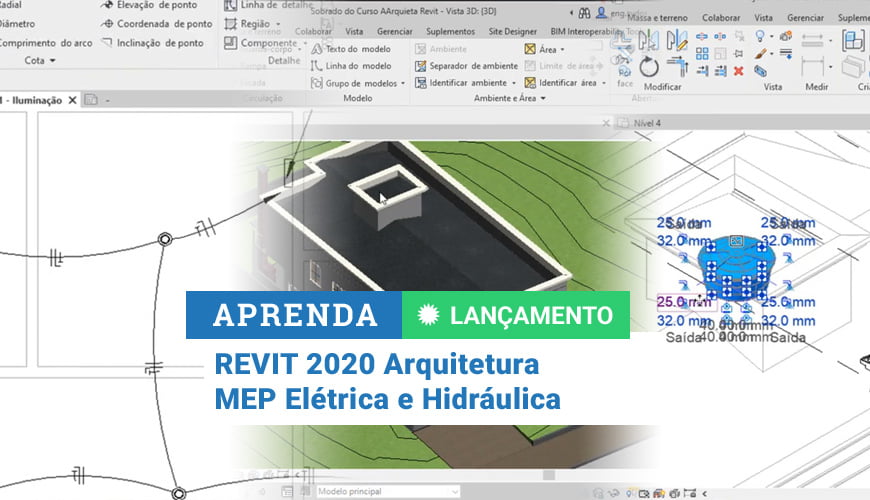Click the lines with blue arrow icon

[x=786, y=54]
